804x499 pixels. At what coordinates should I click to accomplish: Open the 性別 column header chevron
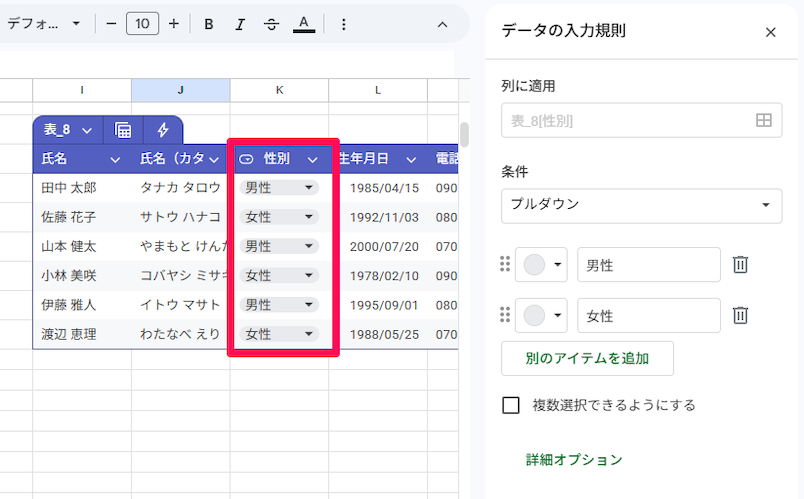pyautogui.click(x=313, y=160)
